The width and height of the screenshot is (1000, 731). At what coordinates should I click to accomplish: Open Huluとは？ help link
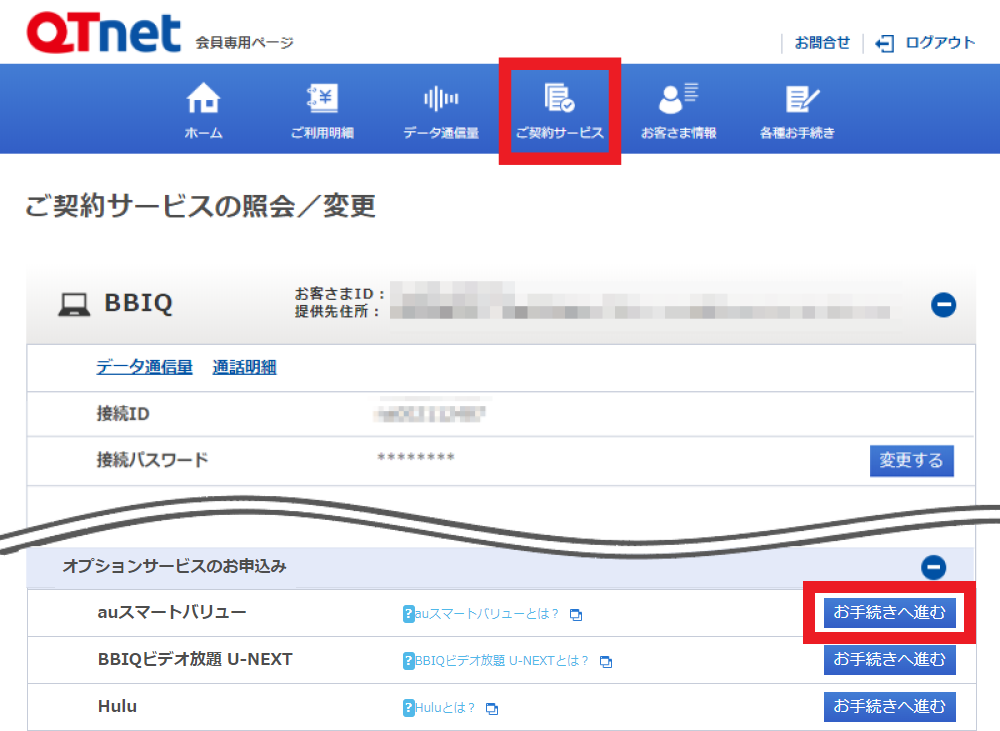tap(444, 708)
